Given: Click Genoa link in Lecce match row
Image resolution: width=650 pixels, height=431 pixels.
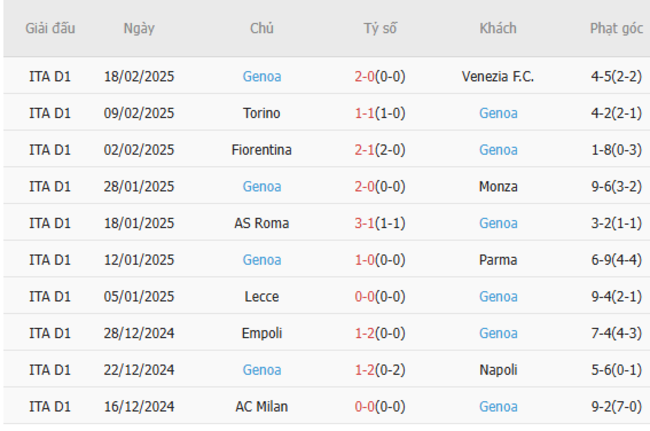Looking at the screenshot, I should pyautogui.click(x=498, y=297).
